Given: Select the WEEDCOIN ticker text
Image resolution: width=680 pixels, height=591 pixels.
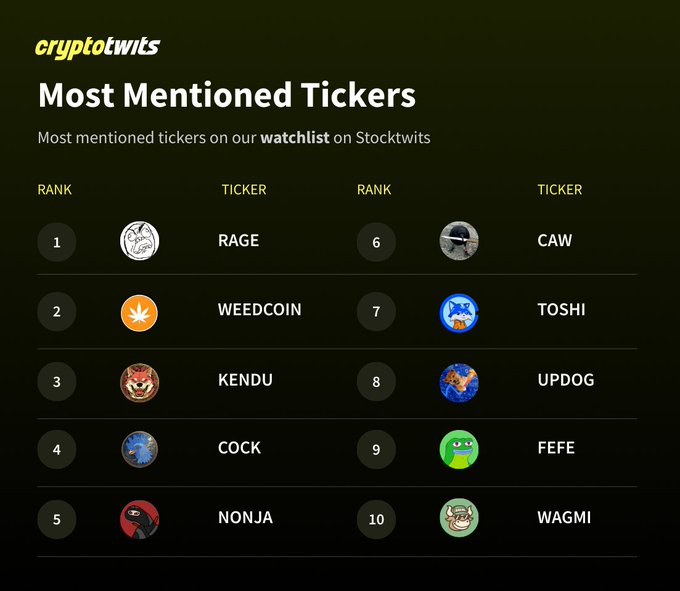Looking at the screenshot, I should coord(259,310).
